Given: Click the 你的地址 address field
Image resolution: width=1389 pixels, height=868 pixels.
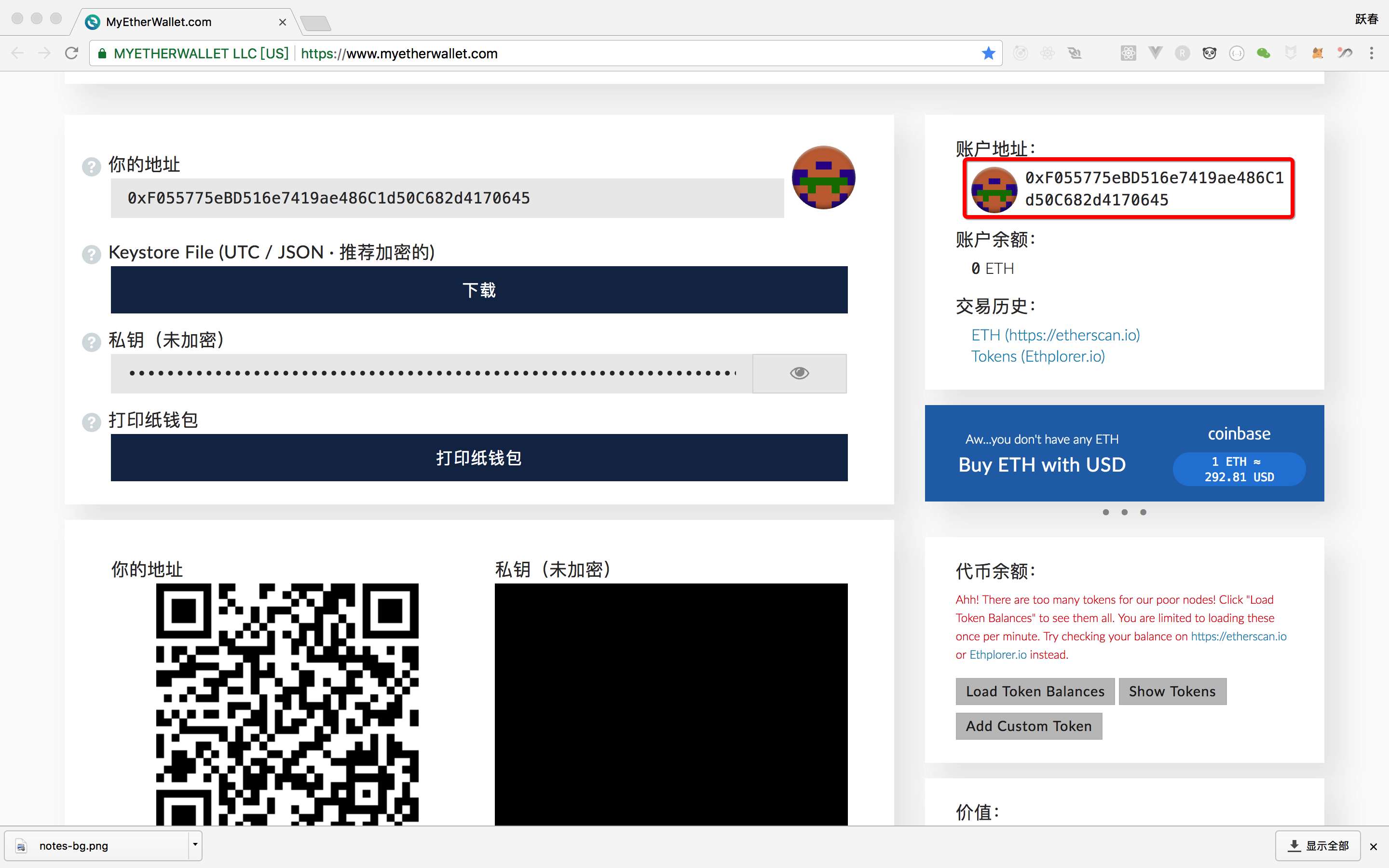Looking at the screenshot, I should coord(447,198).
